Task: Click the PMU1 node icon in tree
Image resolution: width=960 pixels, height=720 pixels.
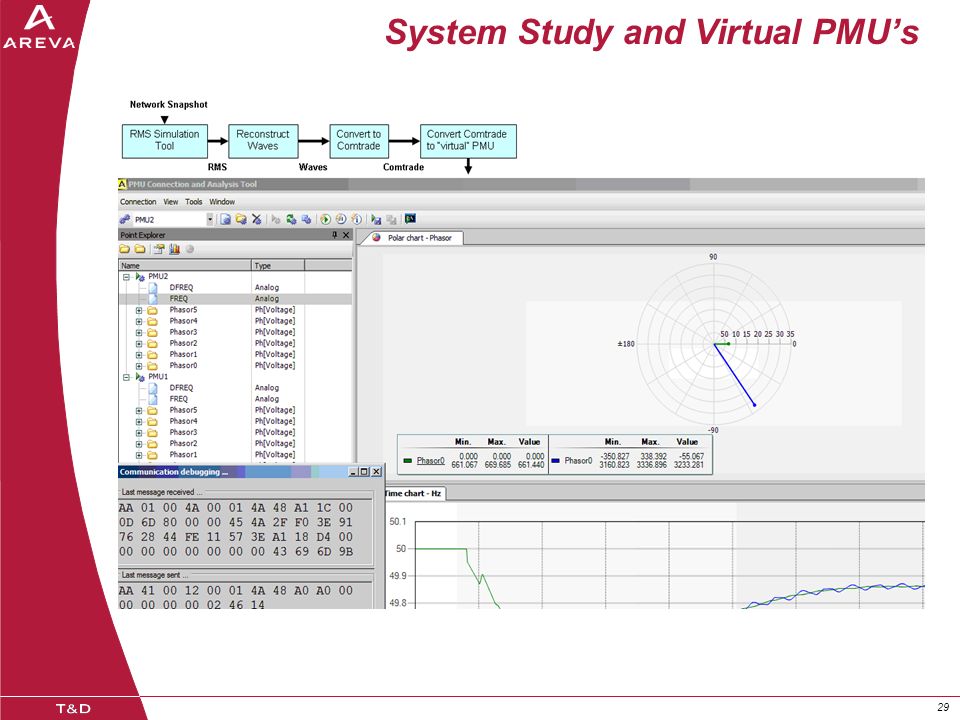Action: tap(140, 377)
